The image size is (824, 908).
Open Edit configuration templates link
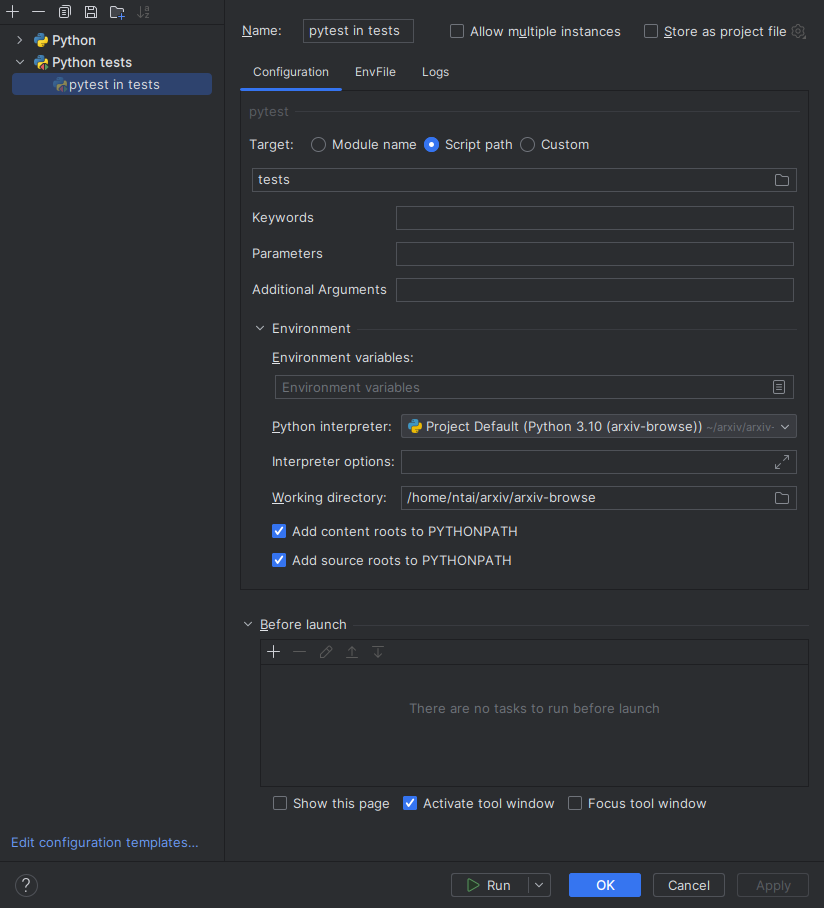pos(105,842)
